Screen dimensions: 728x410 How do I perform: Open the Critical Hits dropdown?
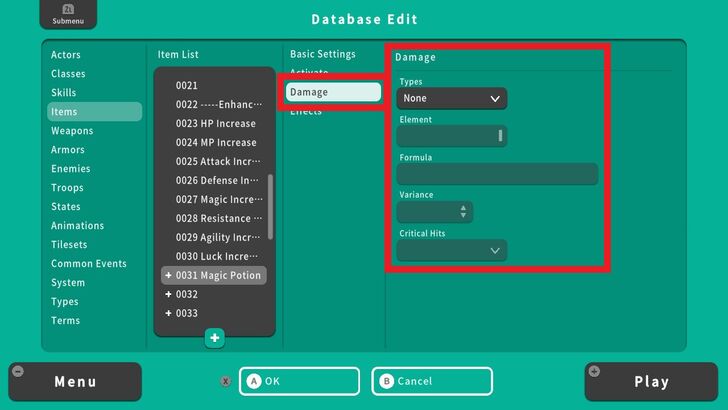(x=452, y=251)
